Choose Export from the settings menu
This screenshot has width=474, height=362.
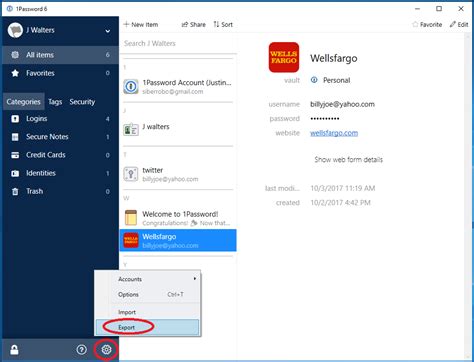click(x=147, y=327)
